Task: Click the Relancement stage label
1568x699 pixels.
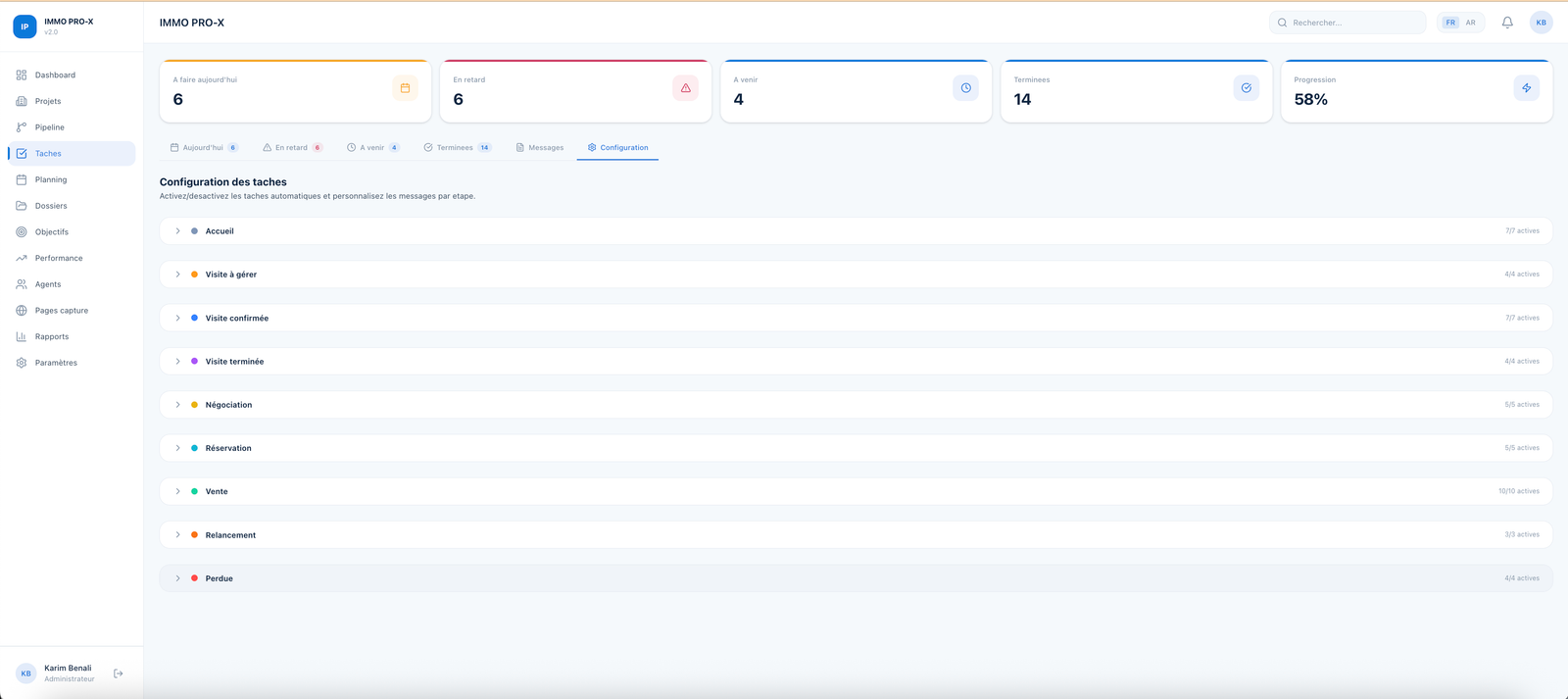Action: (x=230, y=535)
